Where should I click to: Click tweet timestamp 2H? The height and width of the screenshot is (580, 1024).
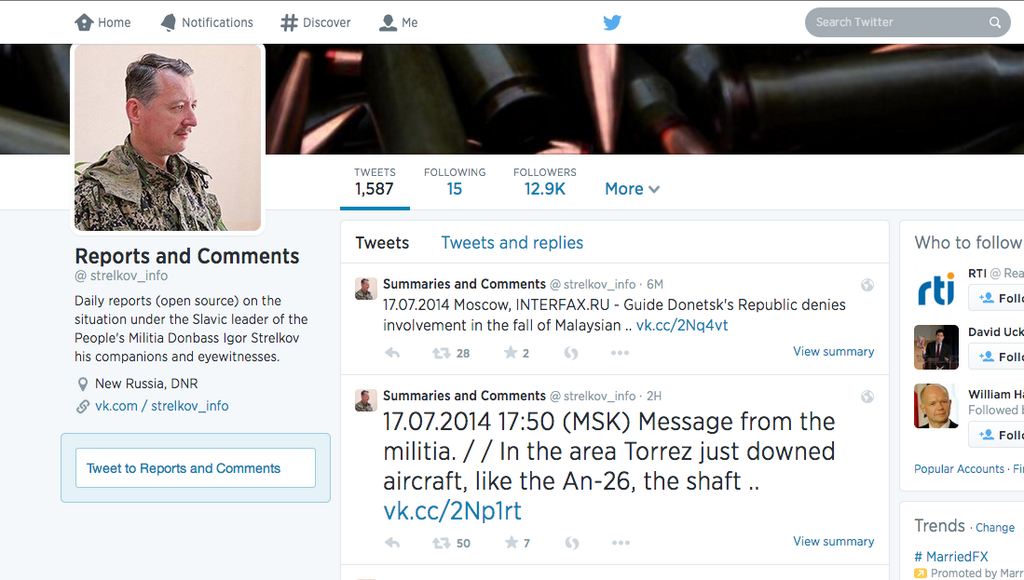click(654, 396)
